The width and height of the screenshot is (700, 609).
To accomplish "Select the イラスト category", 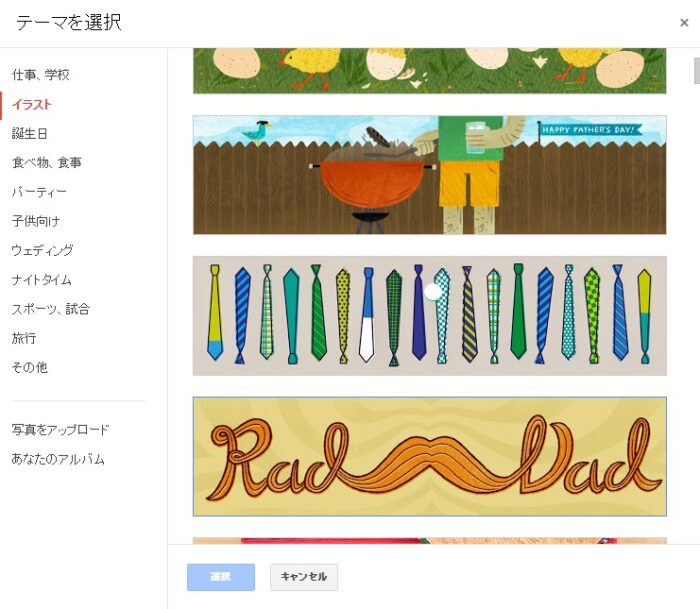I will tap(32, 104).
